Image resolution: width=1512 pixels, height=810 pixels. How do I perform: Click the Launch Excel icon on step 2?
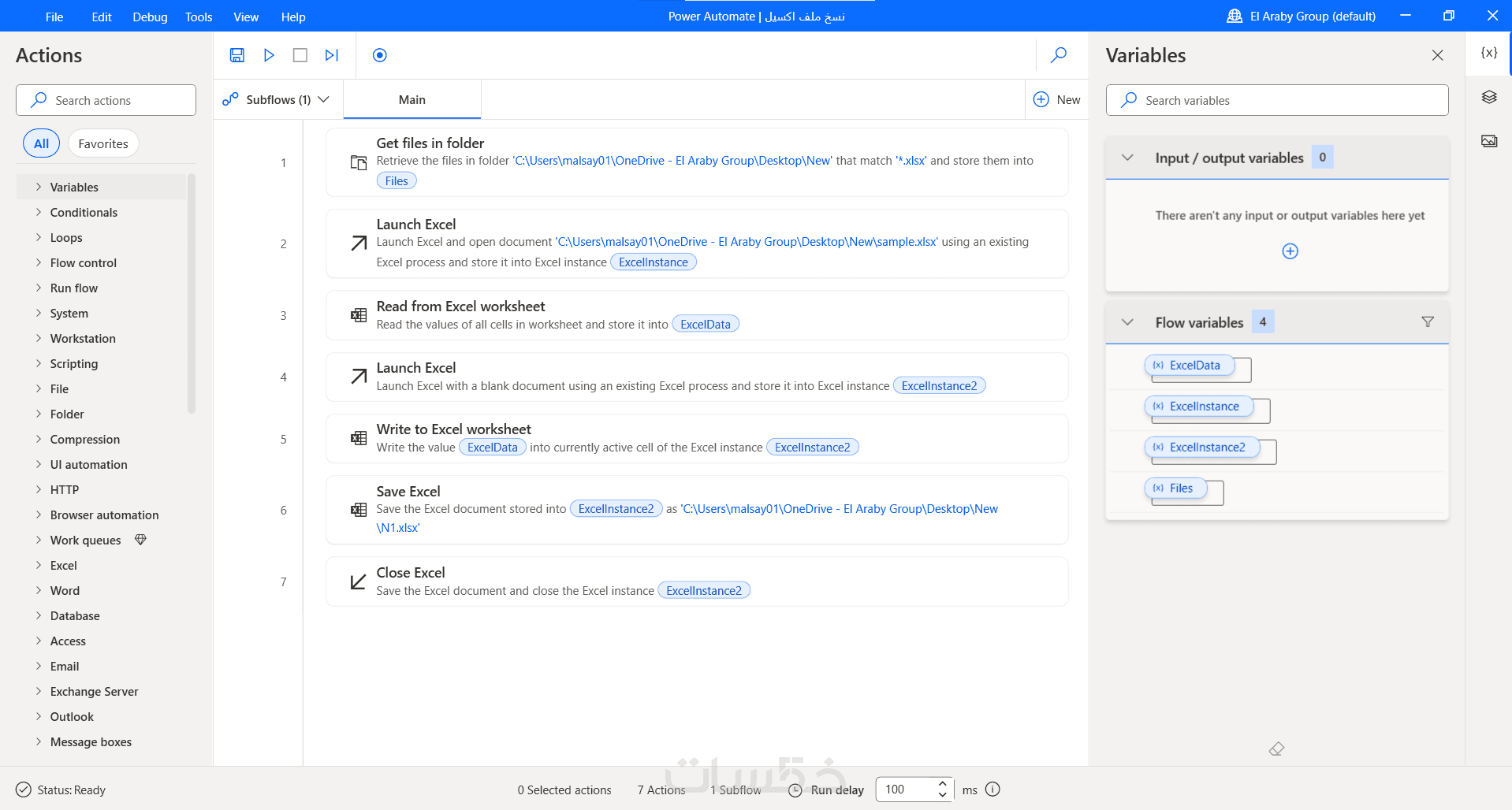(359, 243)
